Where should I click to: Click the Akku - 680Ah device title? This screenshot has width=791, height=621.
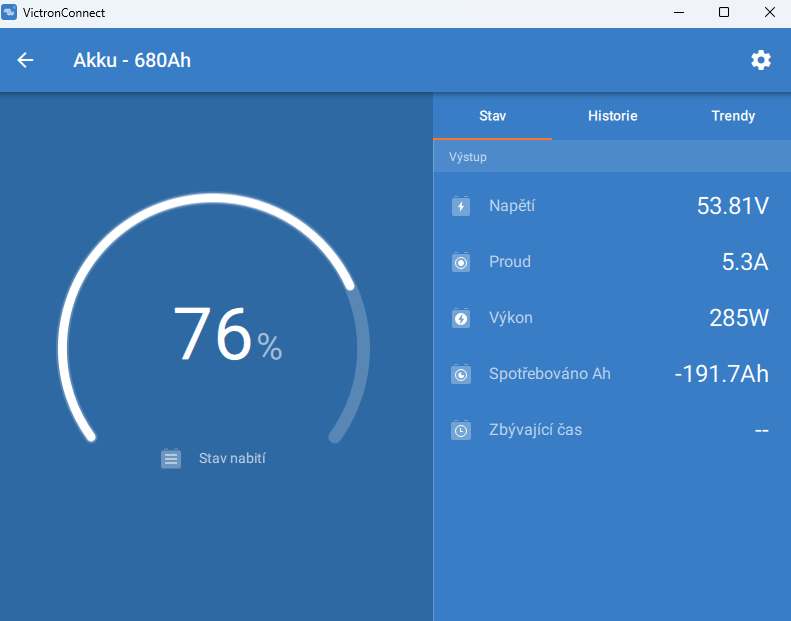[132, 60]
